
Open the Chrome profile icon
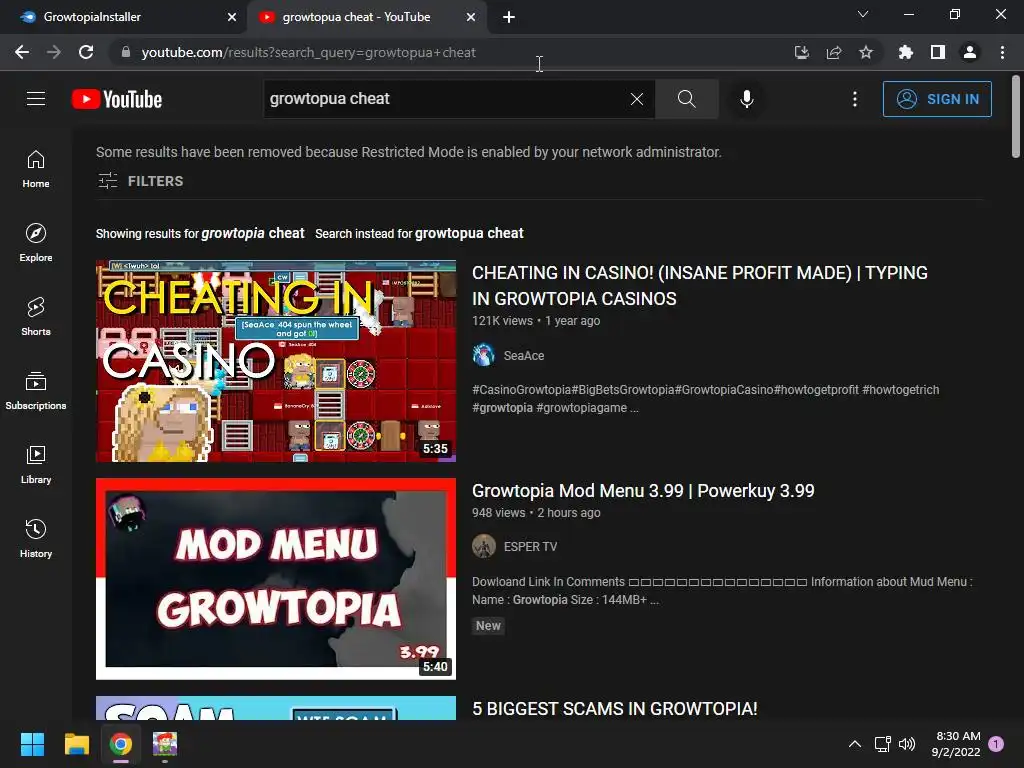970,52
